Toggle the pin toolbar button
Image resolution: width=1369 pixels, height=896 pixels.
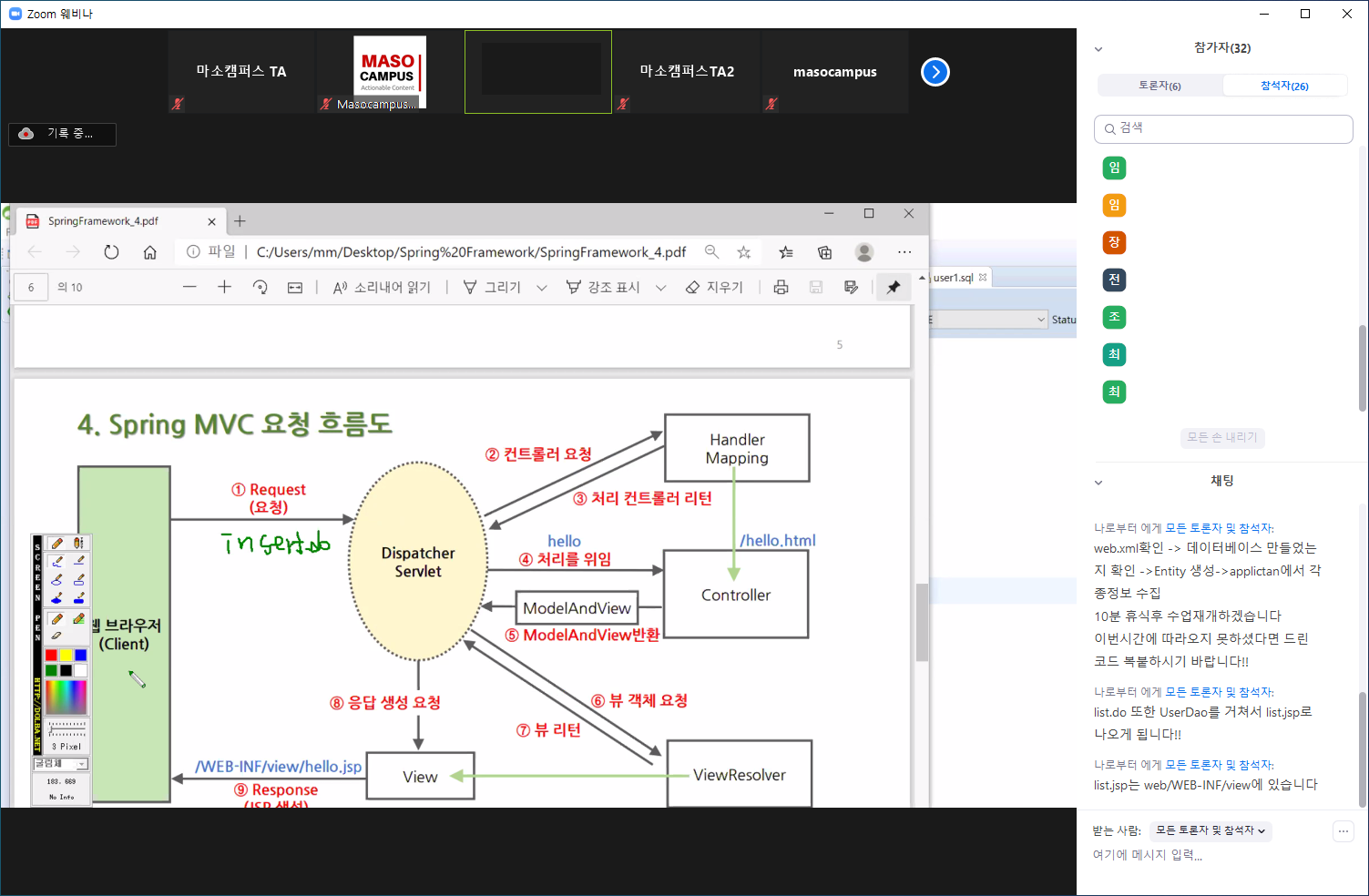pos(894,288)
